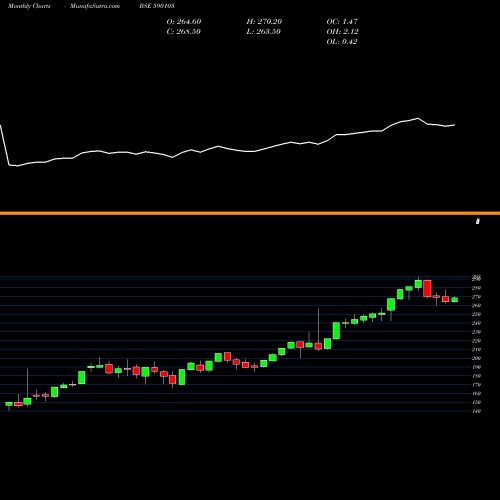500x500 pixels.
Task: Click the 190 price axis label
Action: (x=477, y=367)
